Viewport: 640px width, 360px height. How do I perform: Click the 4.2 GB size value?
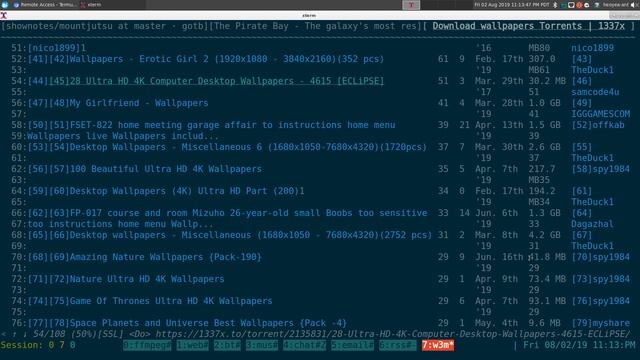click(x=544, y=236)
